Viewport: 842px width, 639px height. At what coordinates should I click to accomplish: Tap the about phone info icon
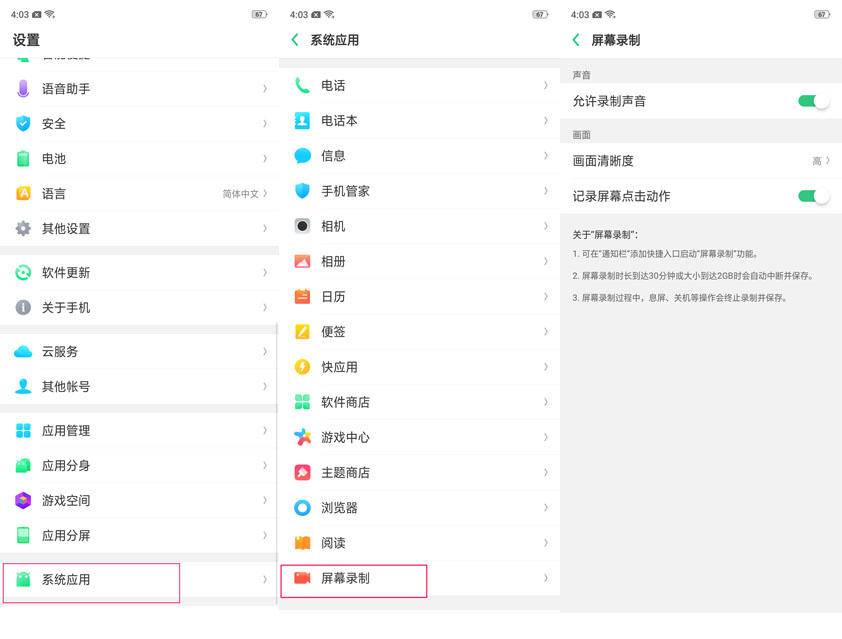[23, 307]
